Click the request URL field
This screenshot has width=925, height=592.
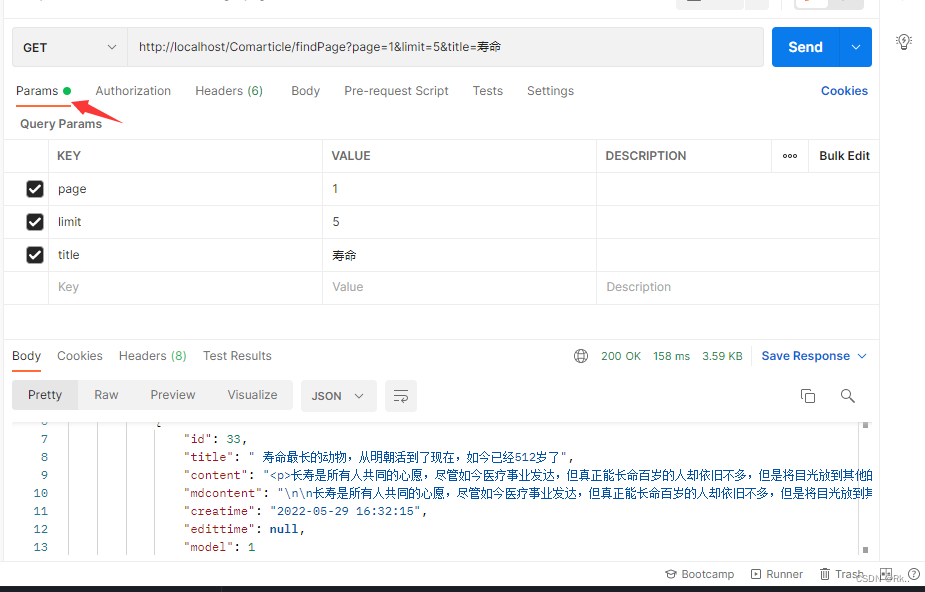445,47
